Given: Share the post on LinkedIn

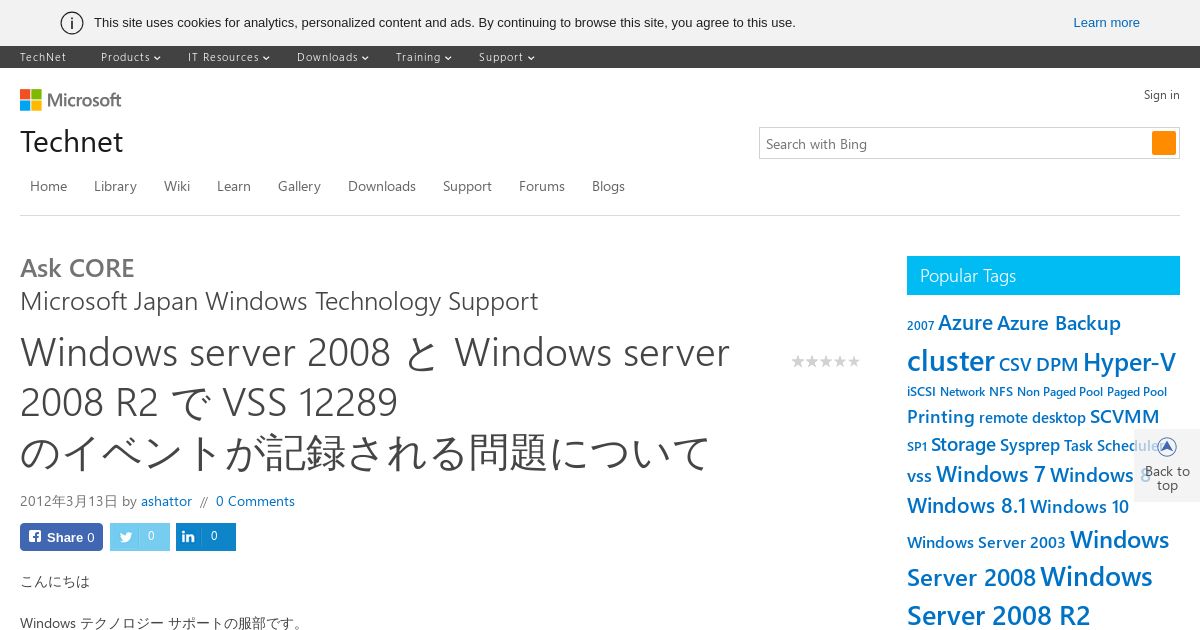Looking at the screenshot, I should 206,537.
